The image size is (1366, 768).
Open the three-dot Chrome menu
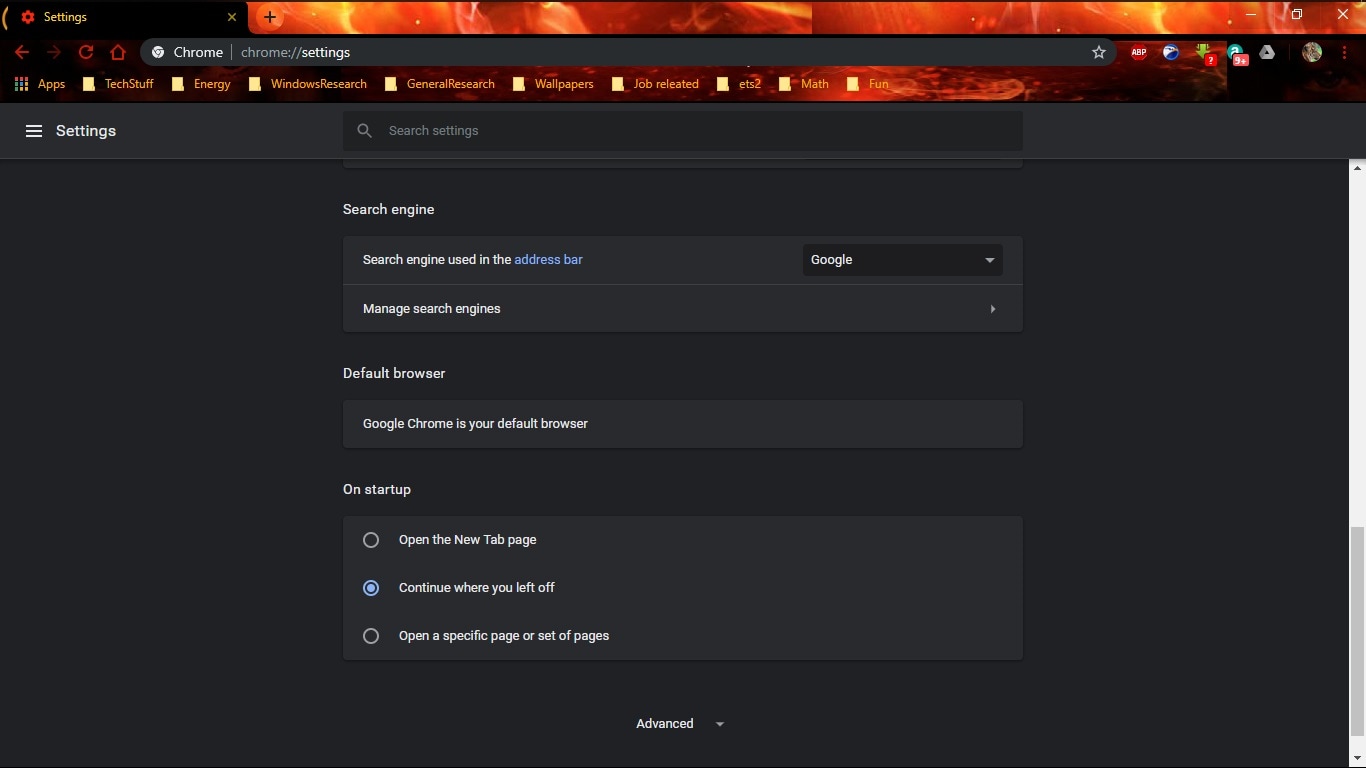(1346, 52)
